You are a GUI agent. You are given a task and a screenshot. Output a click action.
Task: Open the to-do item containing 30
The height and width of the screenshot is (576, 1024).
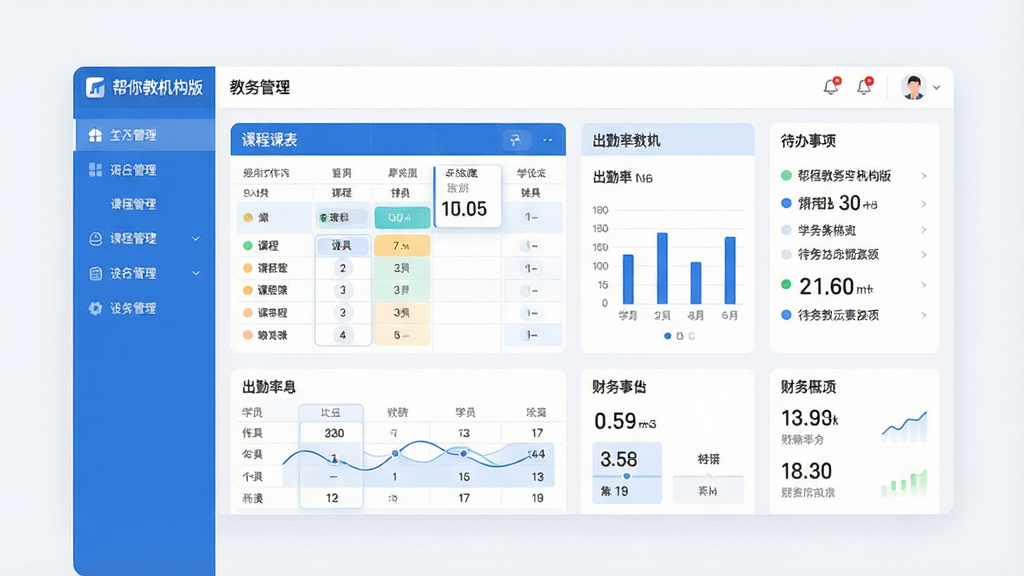854,204
